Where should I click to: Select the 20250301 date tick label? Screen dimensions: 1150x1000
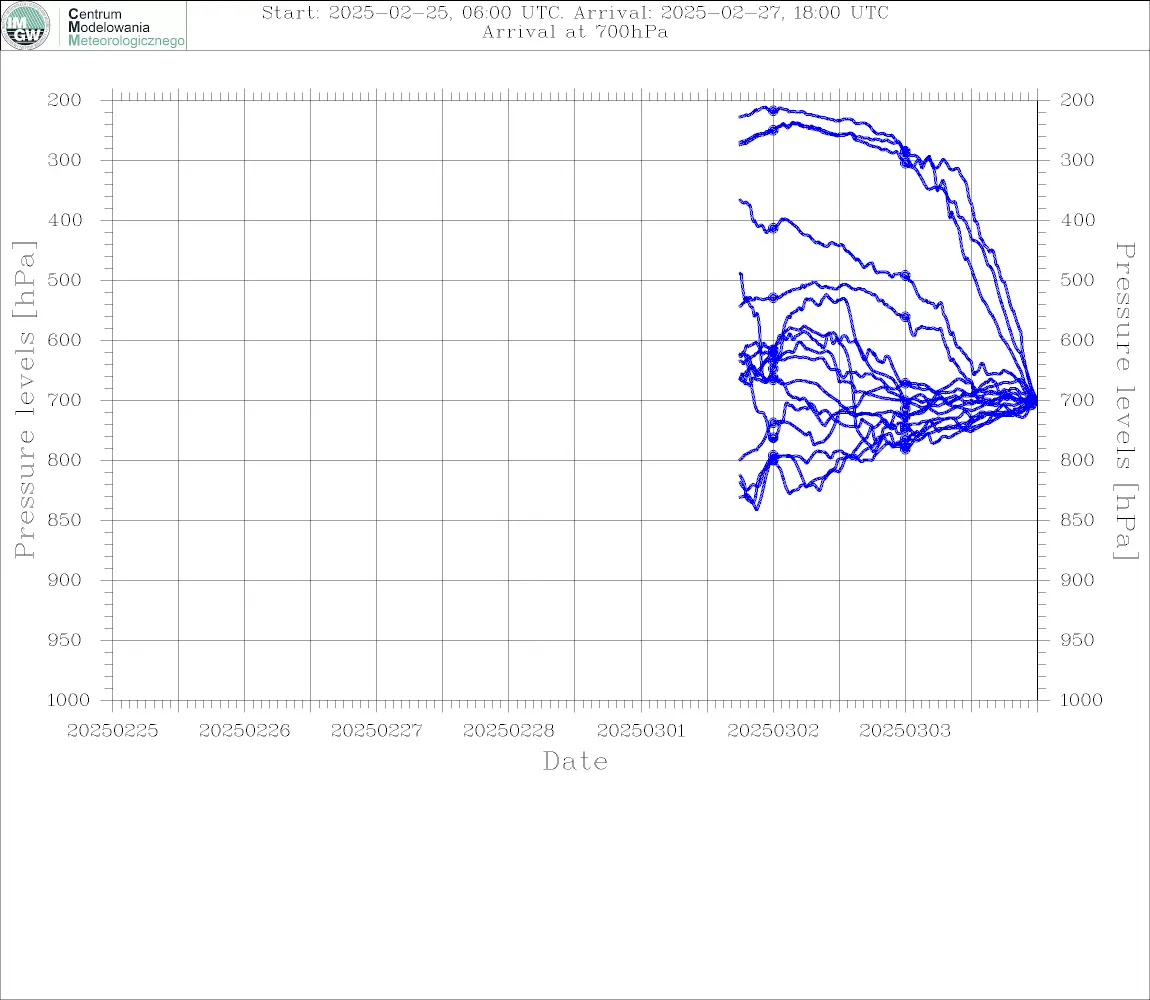tap(641, 731)
